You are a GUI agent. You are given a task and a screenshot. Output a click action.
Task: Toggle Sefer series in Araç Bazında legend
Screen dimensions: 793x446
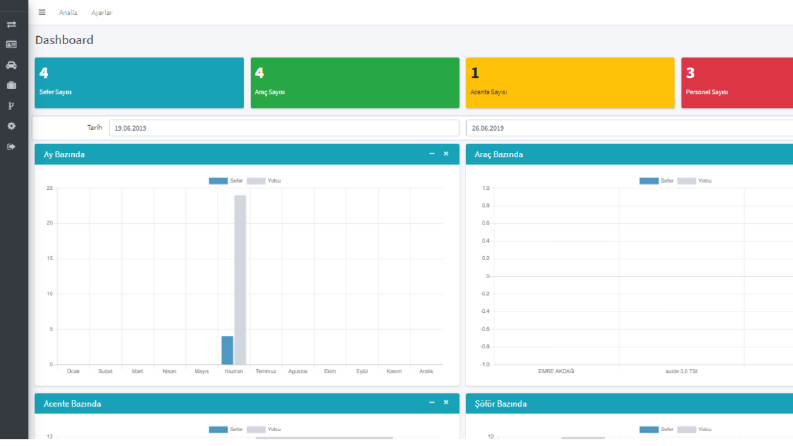pyautogui.click(x=656, y=181)
